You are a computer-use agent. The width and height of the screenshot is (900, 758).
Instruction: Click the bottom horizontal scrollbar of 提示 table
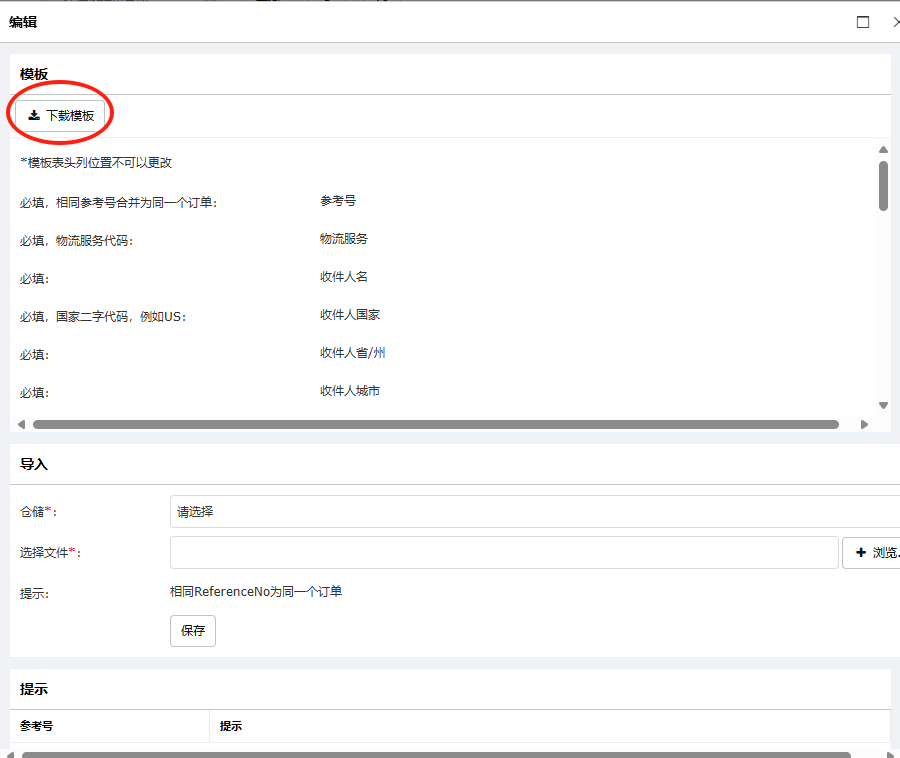tap(435, 754)
